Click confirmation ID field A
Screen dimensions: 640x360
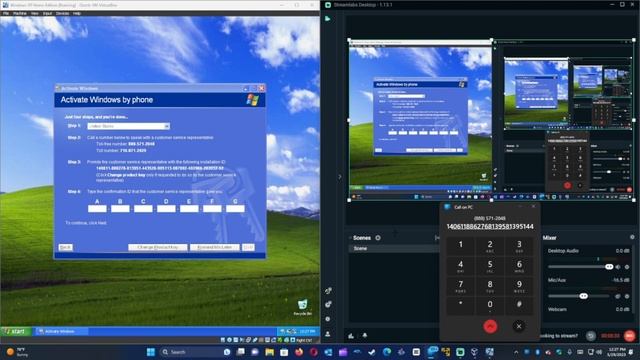click(x=97, y=209)
